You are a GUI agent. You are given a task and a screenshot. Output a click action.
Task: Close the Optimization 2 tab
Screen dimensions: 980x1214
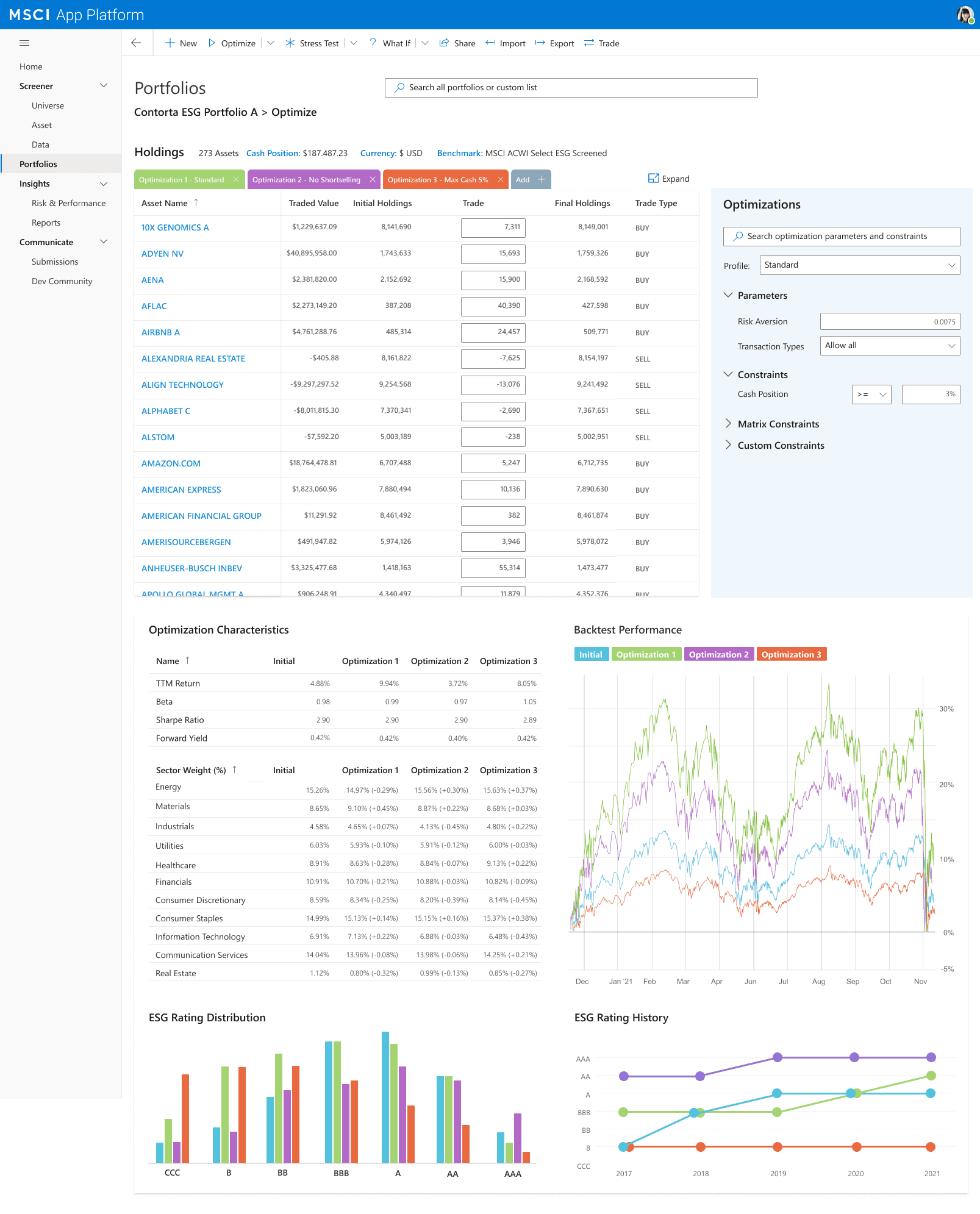[373, 179]
